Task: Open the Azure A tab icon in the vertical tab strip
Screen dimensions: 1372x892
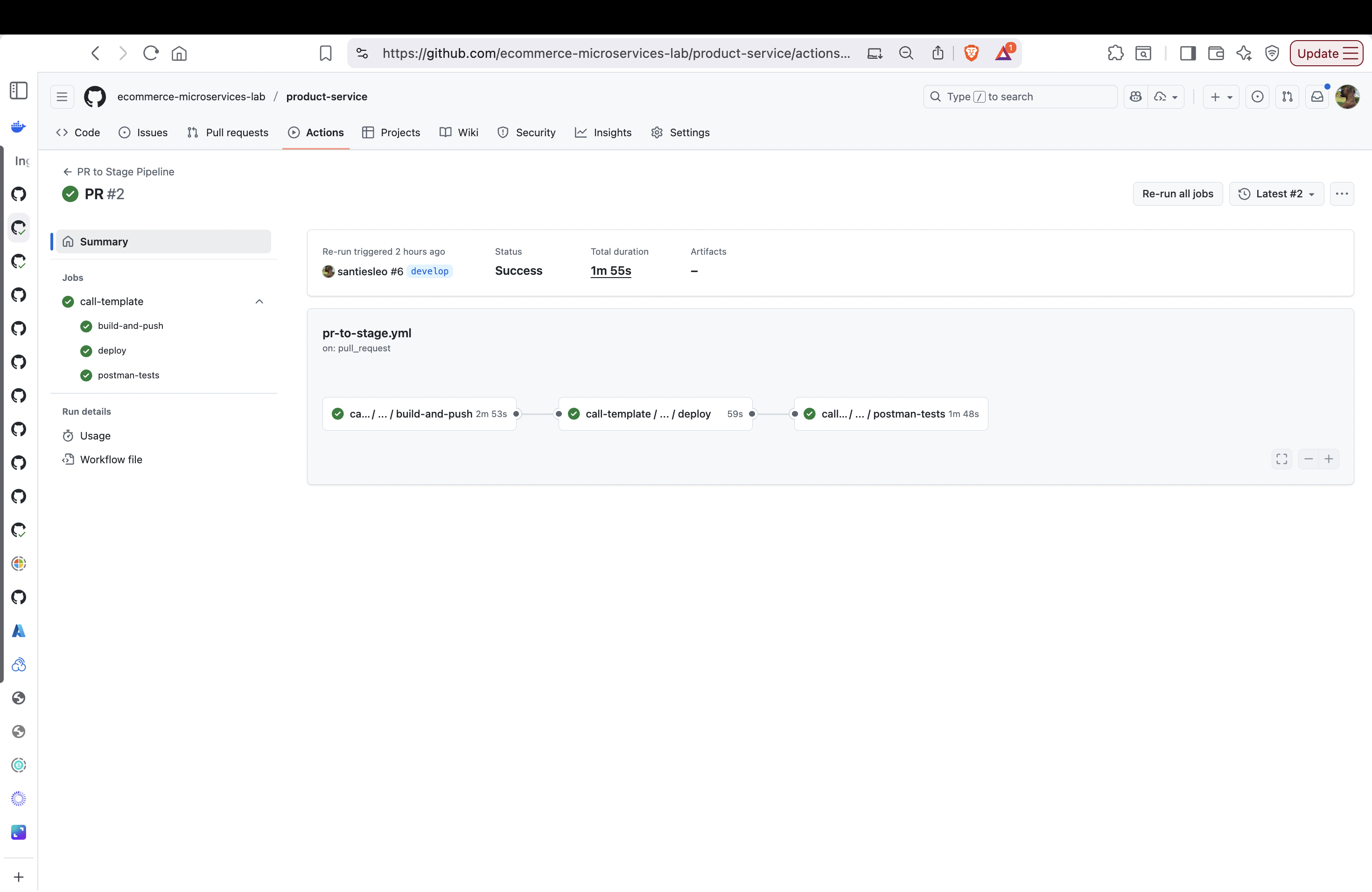Action: pyautogui.click(x=19, y=631)
